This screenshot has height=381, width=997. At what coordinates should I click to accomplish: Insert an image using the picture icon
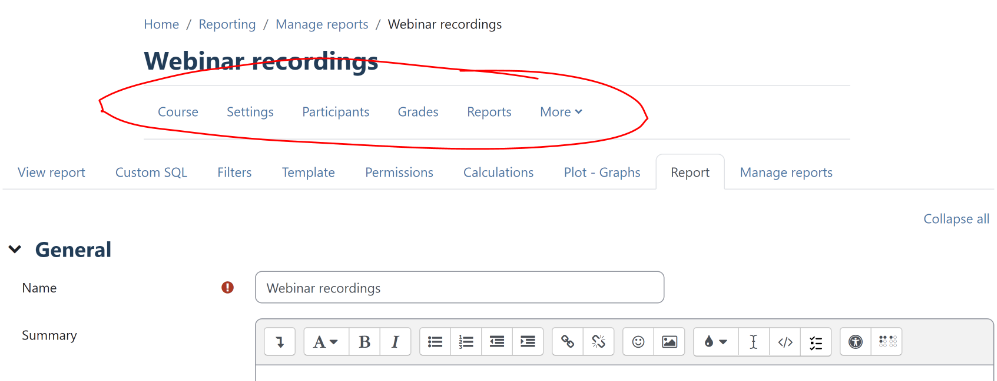(669, 342)
